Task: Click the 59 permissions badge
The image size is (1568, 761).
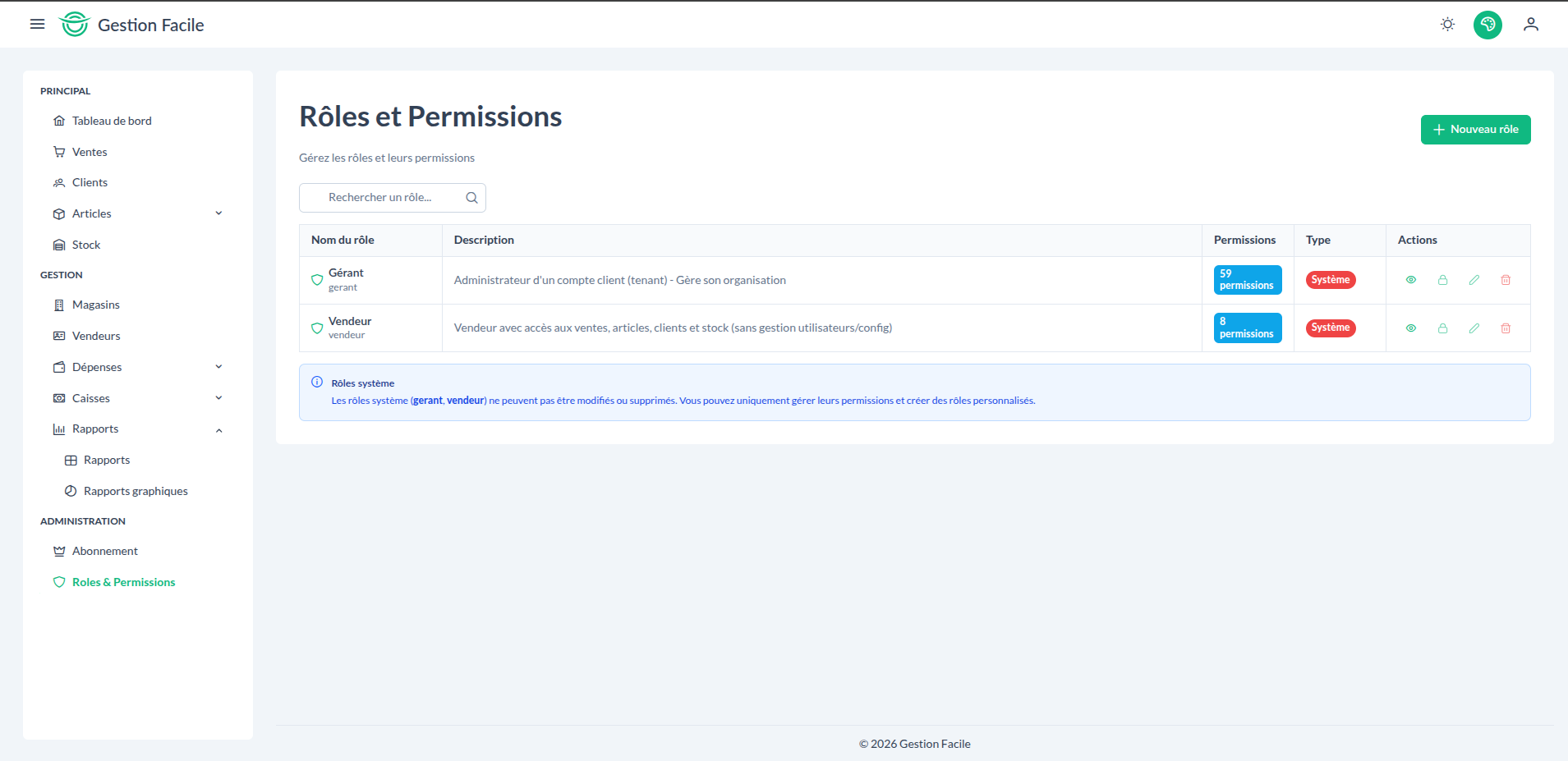Action: tap(1248, 280)
